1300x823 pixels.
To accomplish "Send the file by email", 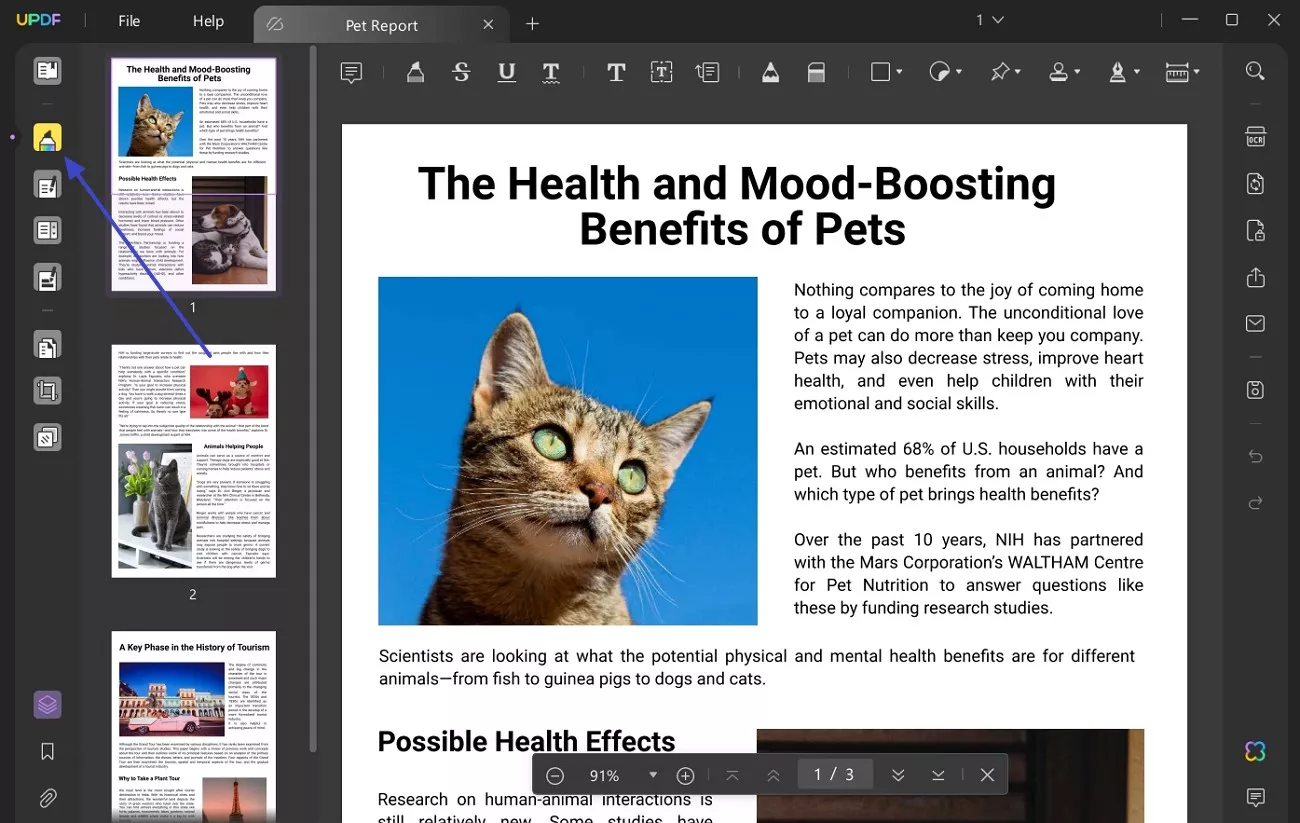I will pos(1255,323).
